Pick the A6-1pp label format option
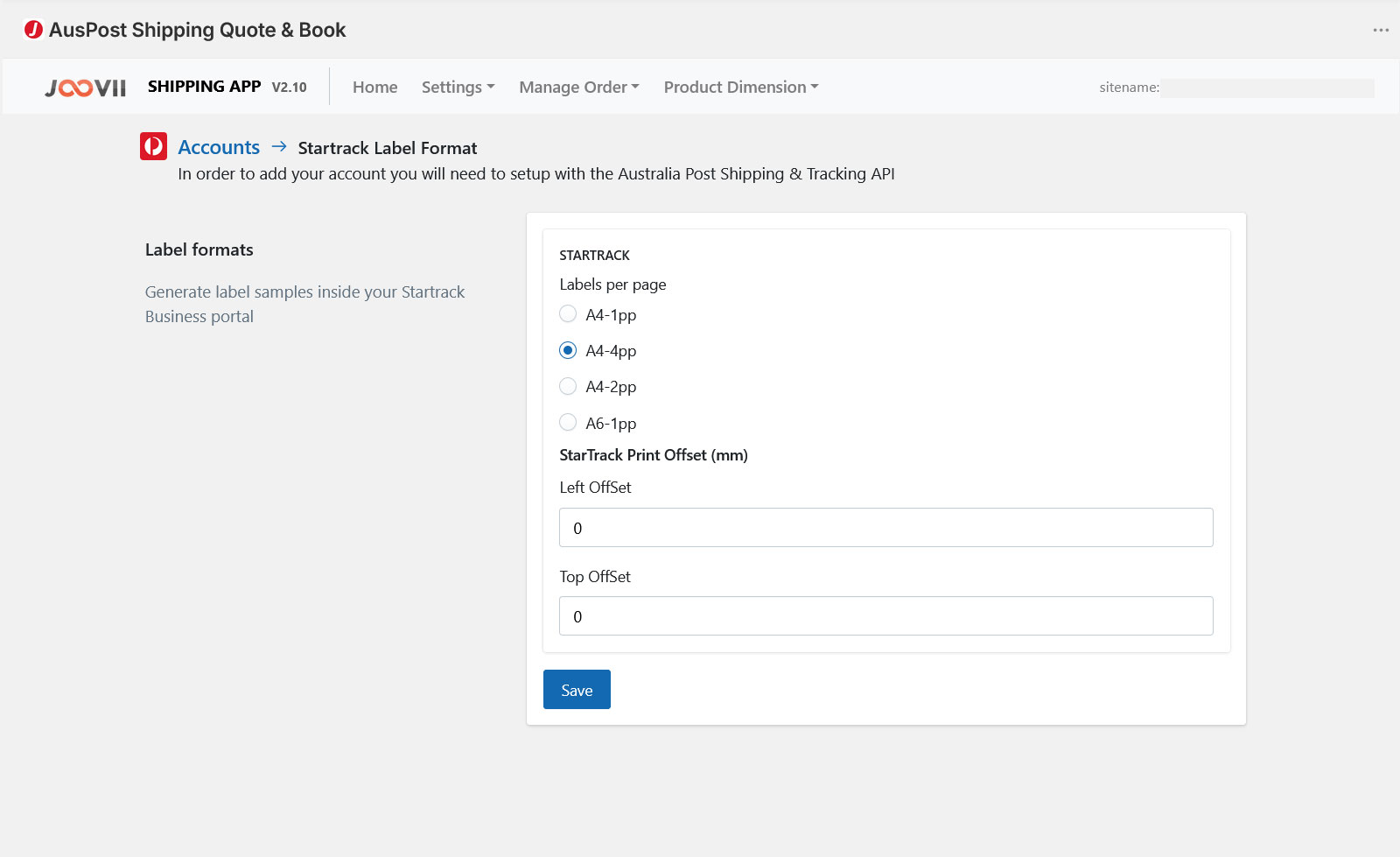This screenshot has width=1400, height=857. click(568, 422)
